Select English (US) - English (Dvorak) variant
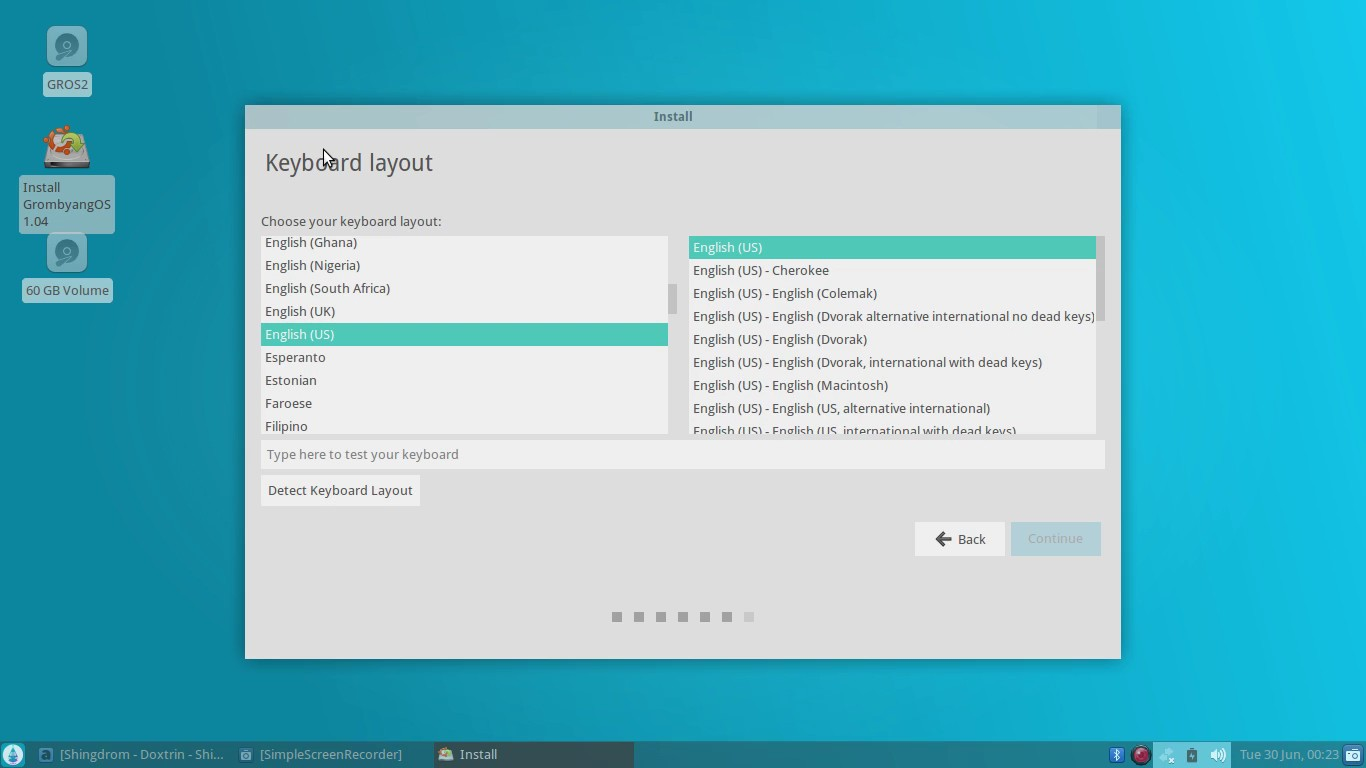This screenshot has height=768, width=1366. tap(892, 340)
